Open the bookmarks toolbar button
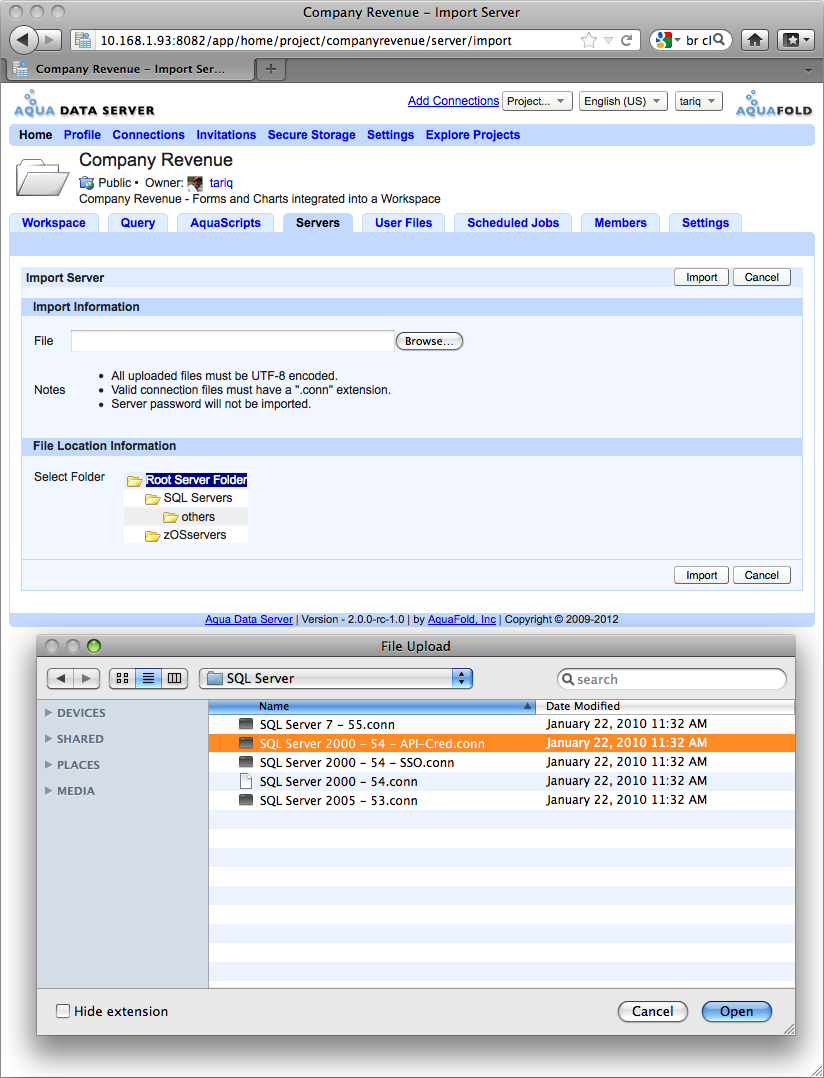Screen dimensions: 824x1078 point(795,40)
